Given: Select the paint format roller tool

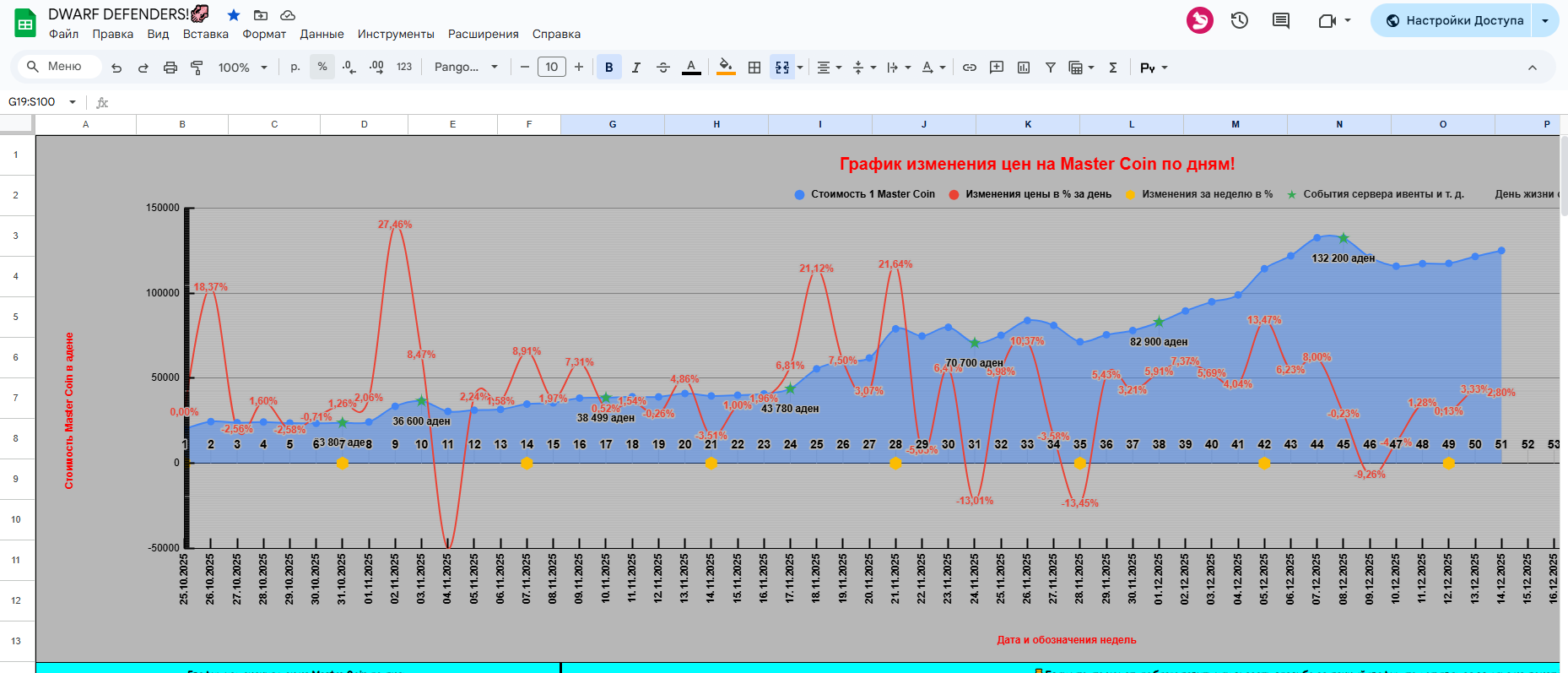Looking at the screenshot, I should point(197,68).
